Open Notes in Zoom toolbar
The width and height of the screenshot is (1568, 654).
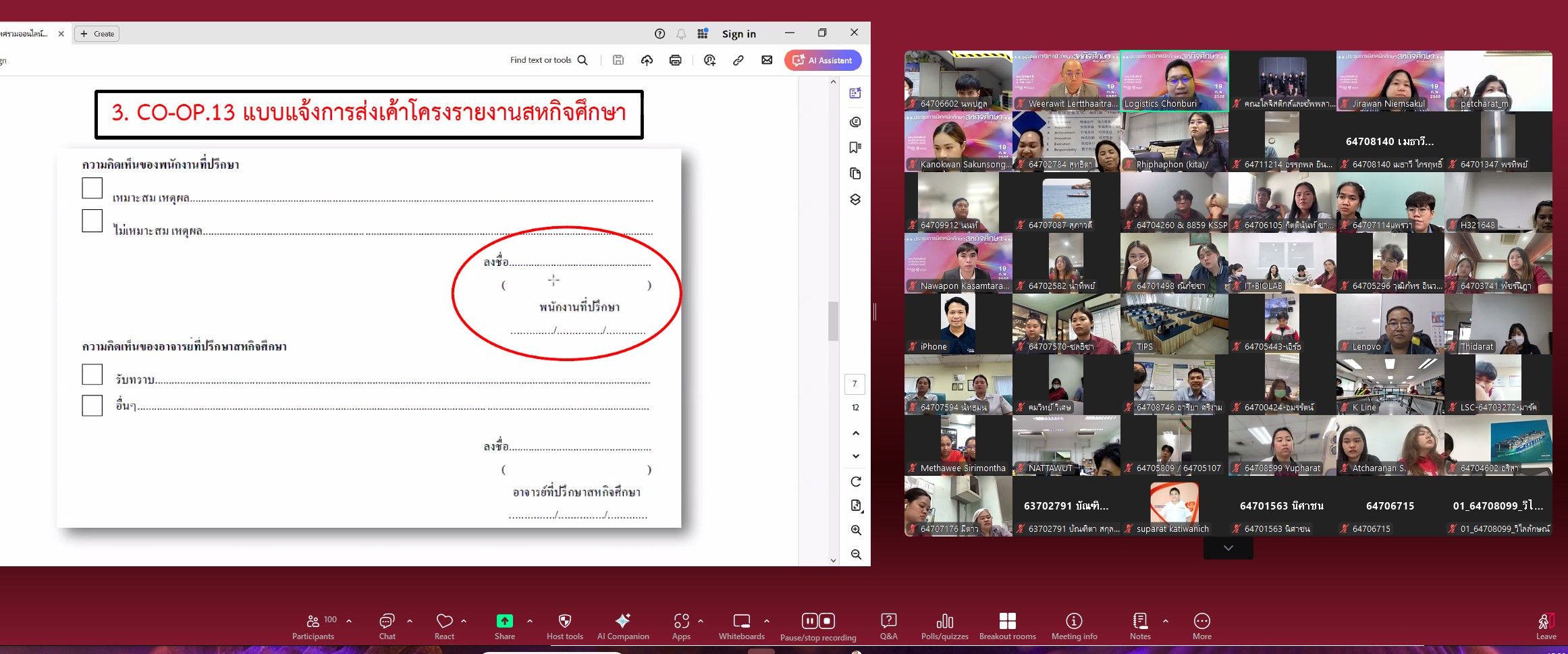point(1140,626)
